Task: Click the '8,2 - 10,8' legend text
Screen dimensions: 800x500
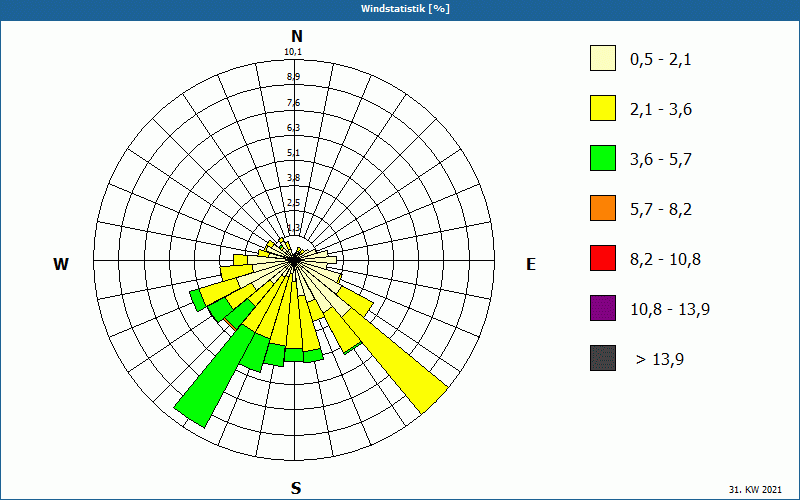Action: (x=665, y=260)
